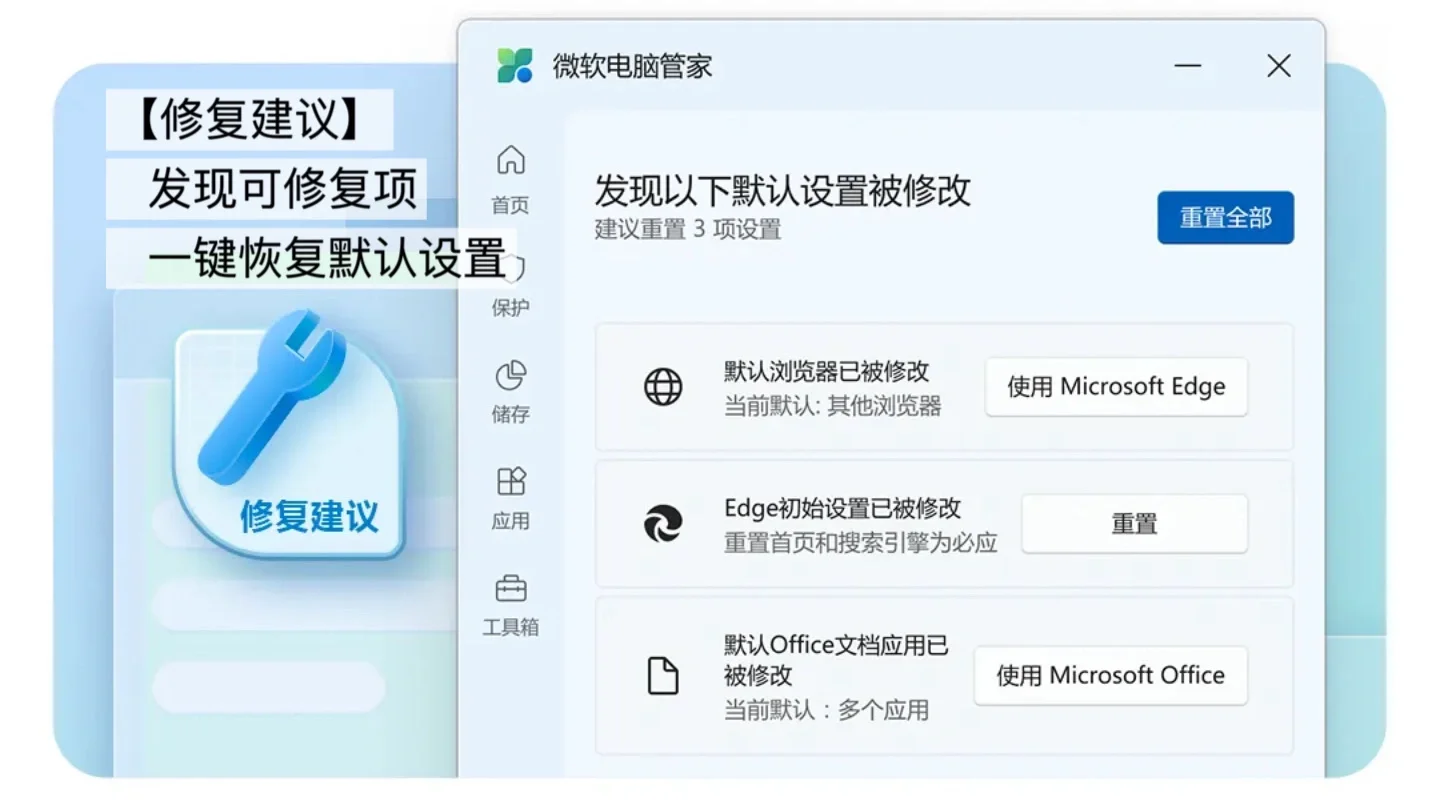
Task: Click the 建议重置 3 项设置 subtitle text
Action: pyautogui.click(x=689, y=229)
